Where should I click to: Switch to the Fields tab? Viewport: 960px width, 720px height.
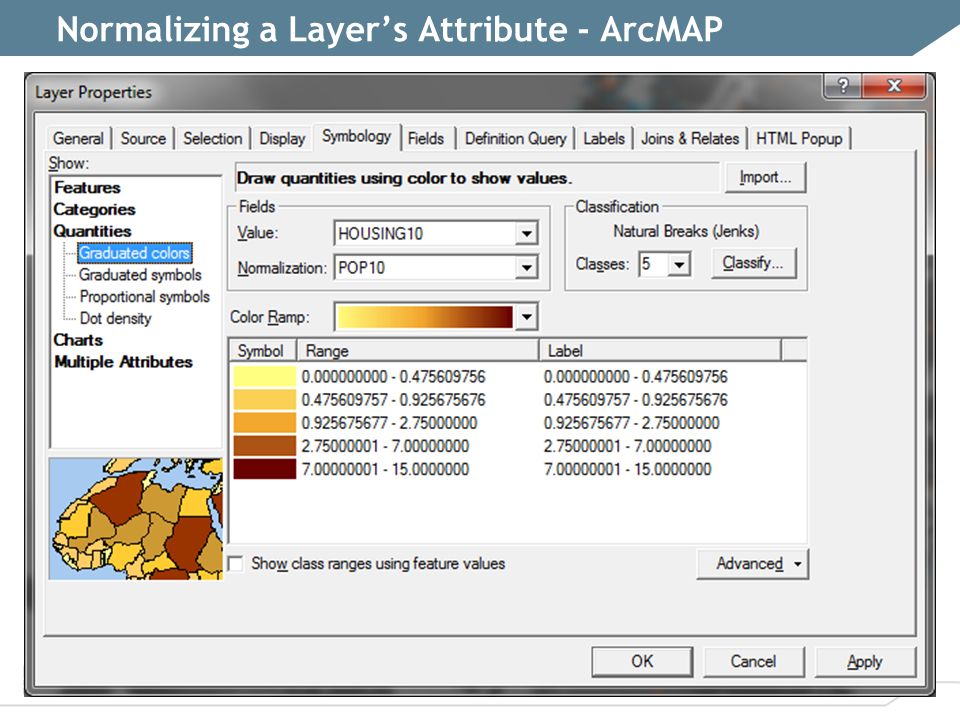[x=426, y=138]
